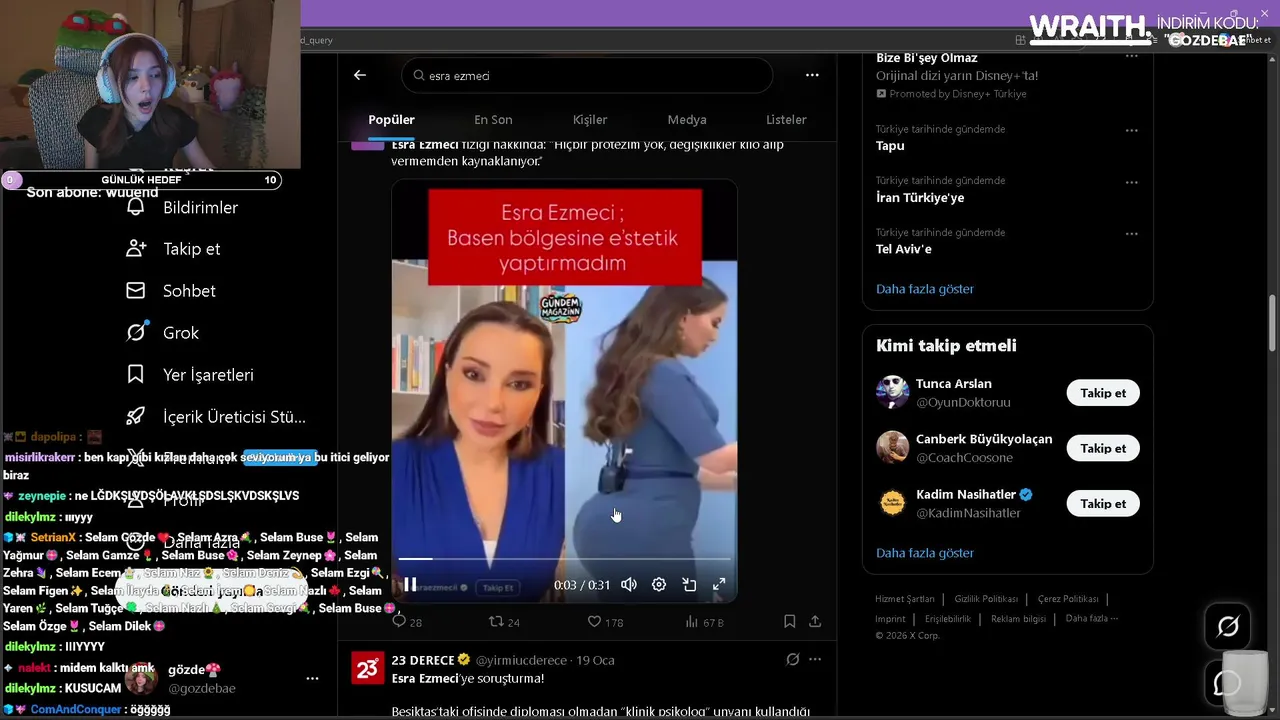Expand video to fullscreen
This screenshot has width=1280, height=720.
click(719, 584)
